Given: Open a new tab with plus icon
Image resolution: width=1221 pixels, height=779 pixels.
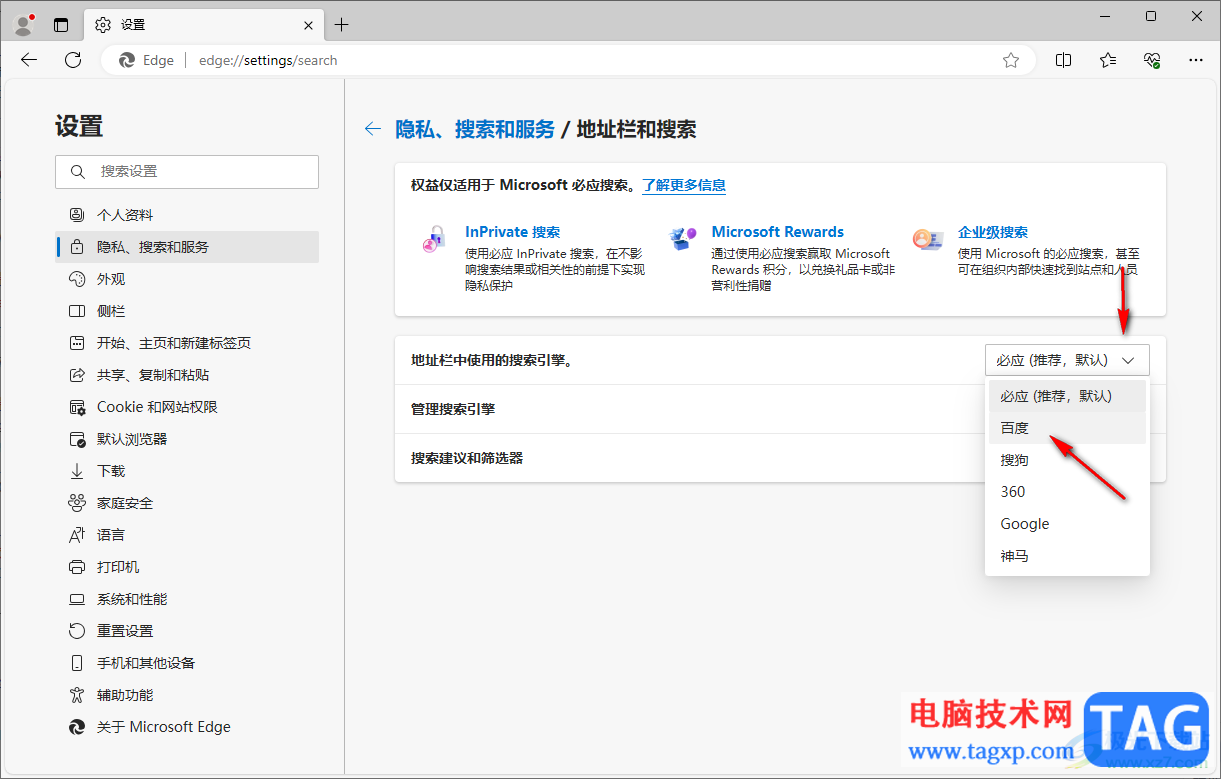Looking at the screenshot, I should pyautogui.click(x=341, y=24).
